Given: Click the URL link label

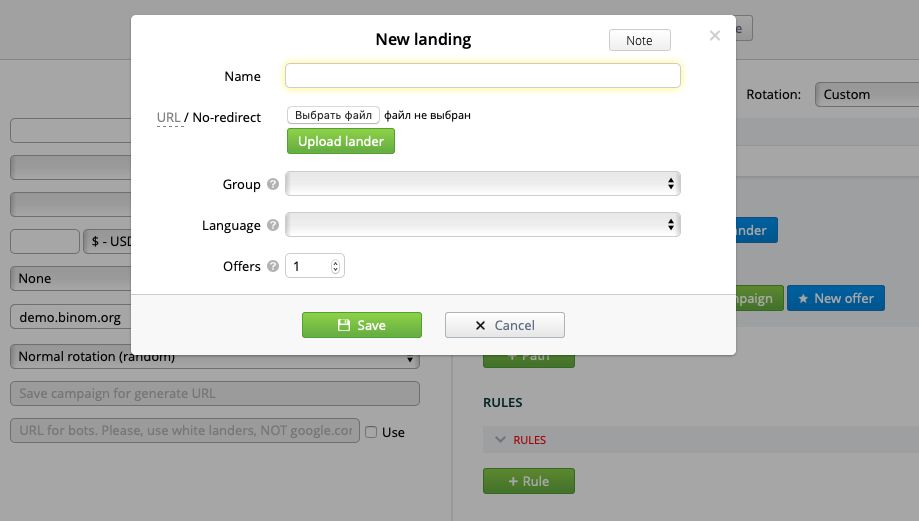Looking at the screenshot, I should 168,117.
